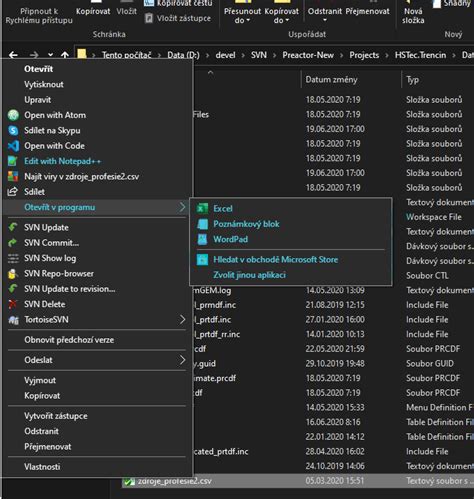Select Obnovit předchozí verze

(69, 340)
